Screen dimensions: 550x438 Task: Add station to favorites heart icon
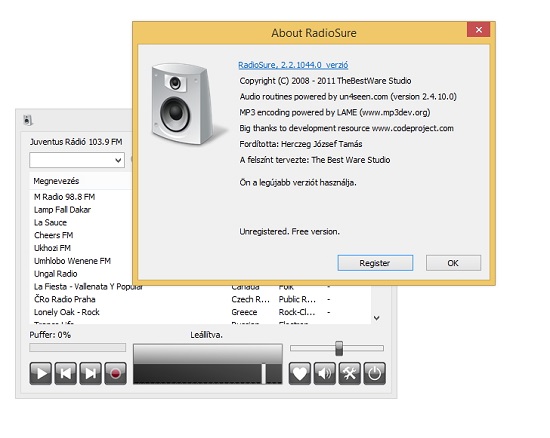pos(300,373)
